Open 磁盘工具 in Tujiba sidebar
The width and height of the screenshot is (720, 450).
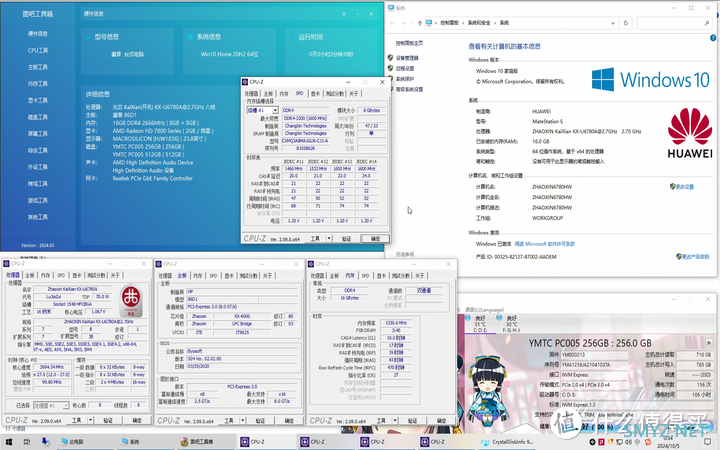point(38,117)
